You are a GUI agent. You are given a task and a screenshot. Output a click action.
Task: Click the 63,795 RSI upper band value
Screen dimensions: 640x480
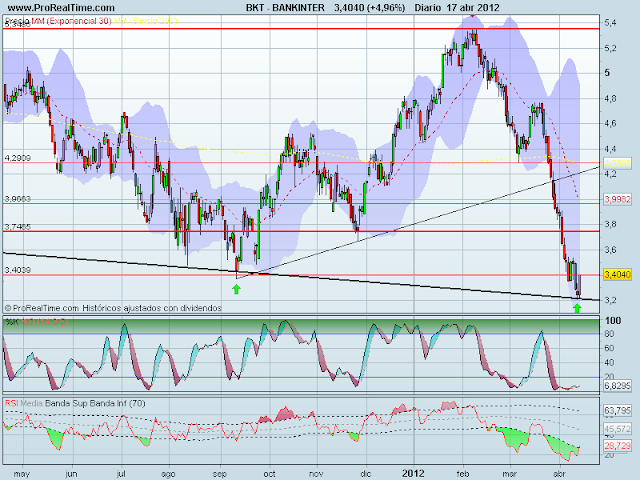tap(618, 410)
